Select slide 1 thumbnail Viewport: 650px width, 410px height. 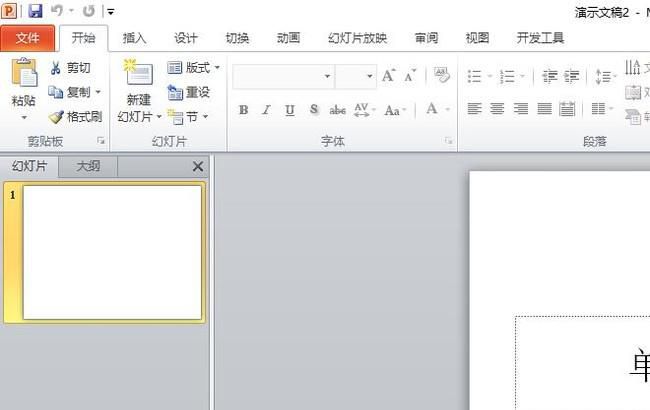[x=112, y=252]
